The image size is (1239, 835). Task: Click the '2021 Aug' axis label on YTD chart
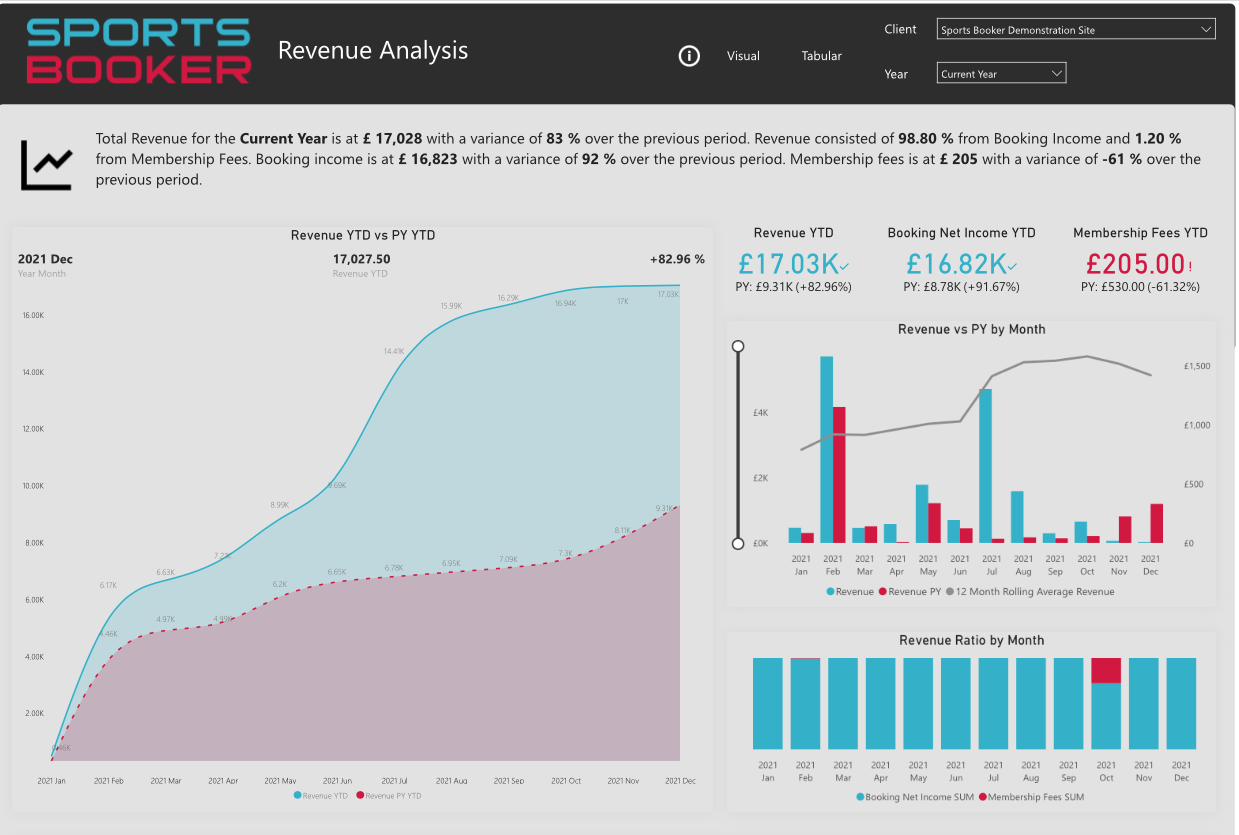pyautogui.click(x=451, y=781)
